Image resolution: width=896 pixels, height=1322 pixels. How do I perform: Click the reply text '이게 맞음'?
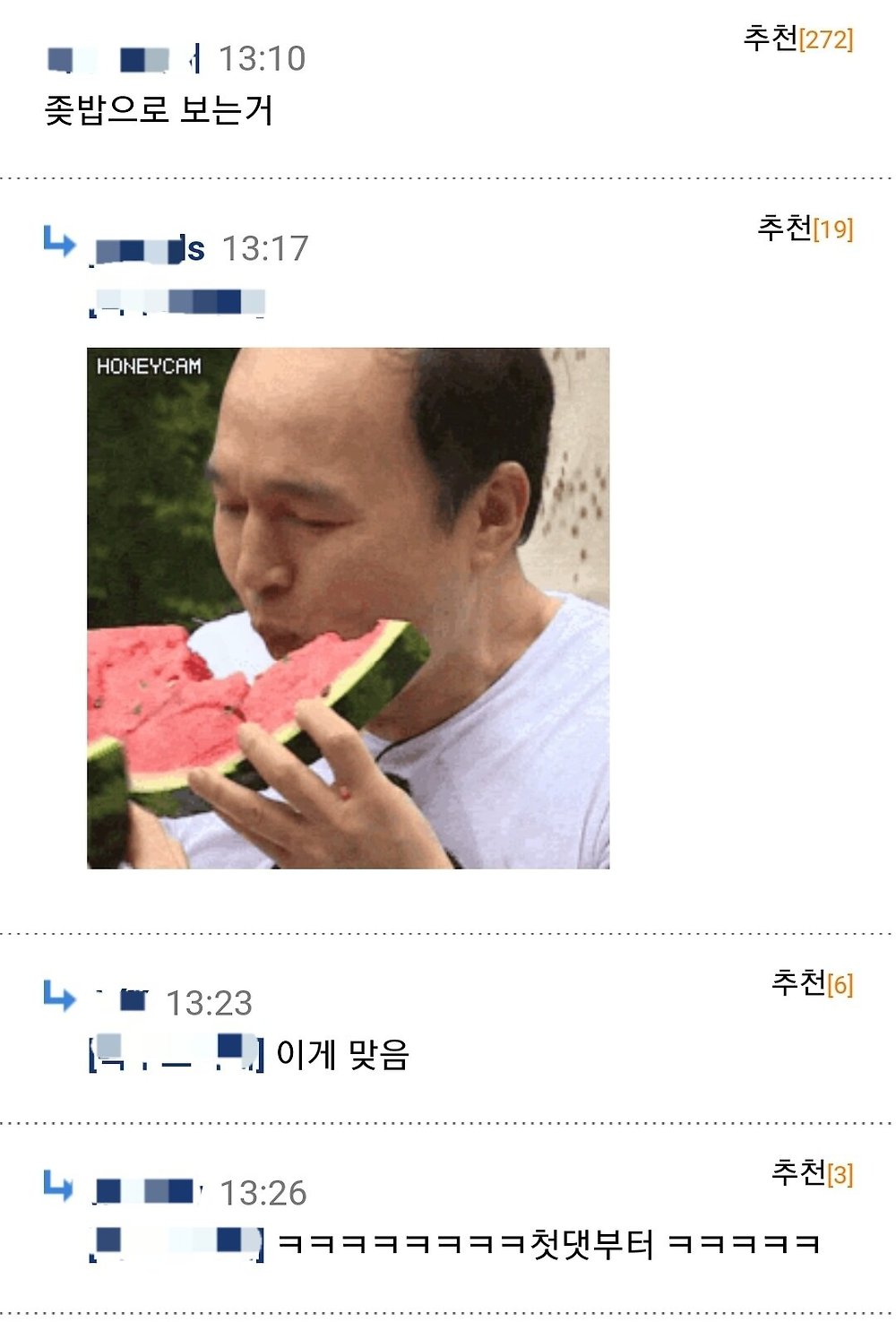click(343, 1054)
